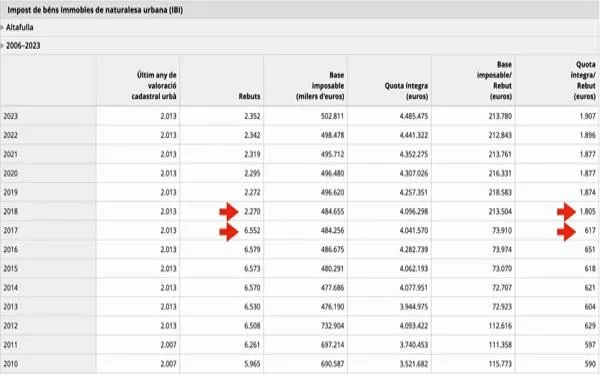The width and height of the screenshot is (600, 375).
Task: Click Rebuts value 2.270 for 2018
Action: [x=252, y=212]
